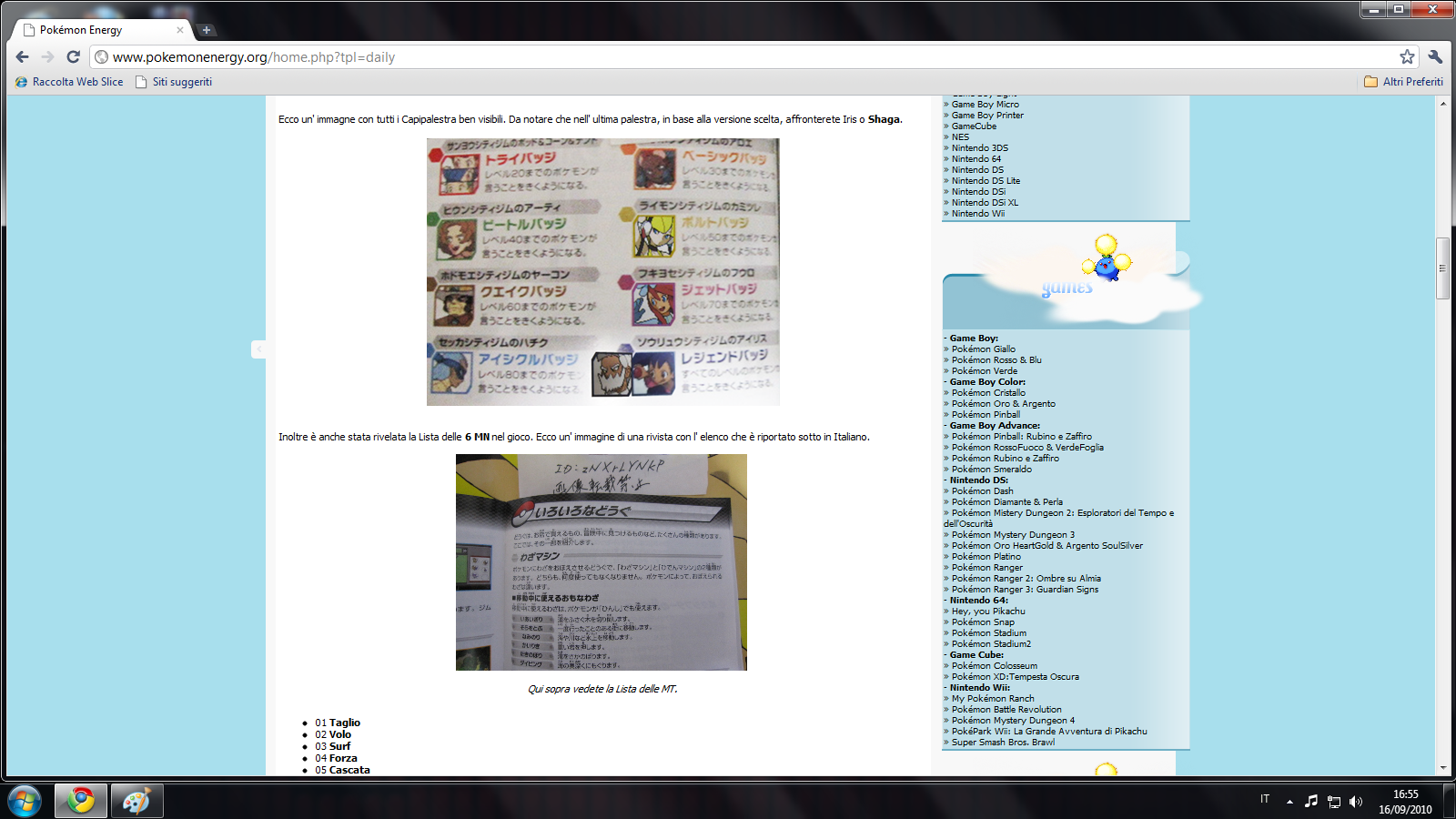Open the Pokémon RossoFuoco & VerdeFoglia link

point(1027,448)
